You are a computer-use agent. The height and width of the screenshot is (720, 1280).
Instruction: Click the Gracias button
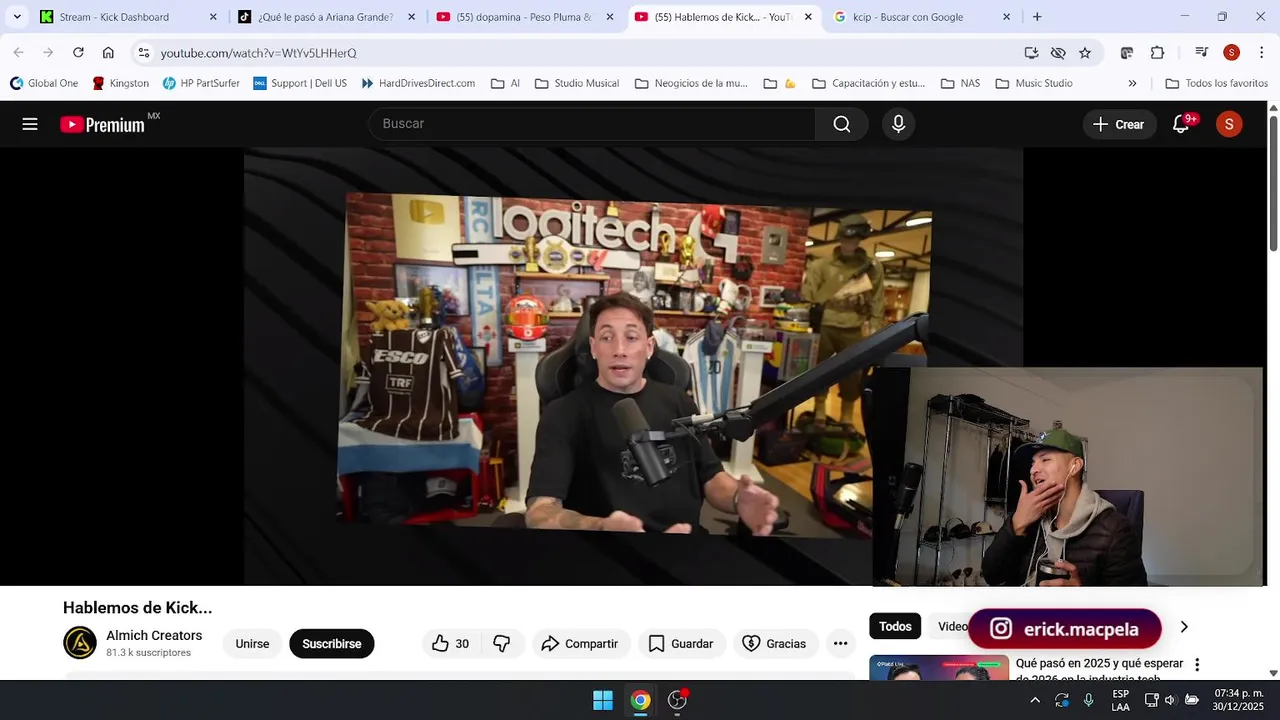(775, 644)
